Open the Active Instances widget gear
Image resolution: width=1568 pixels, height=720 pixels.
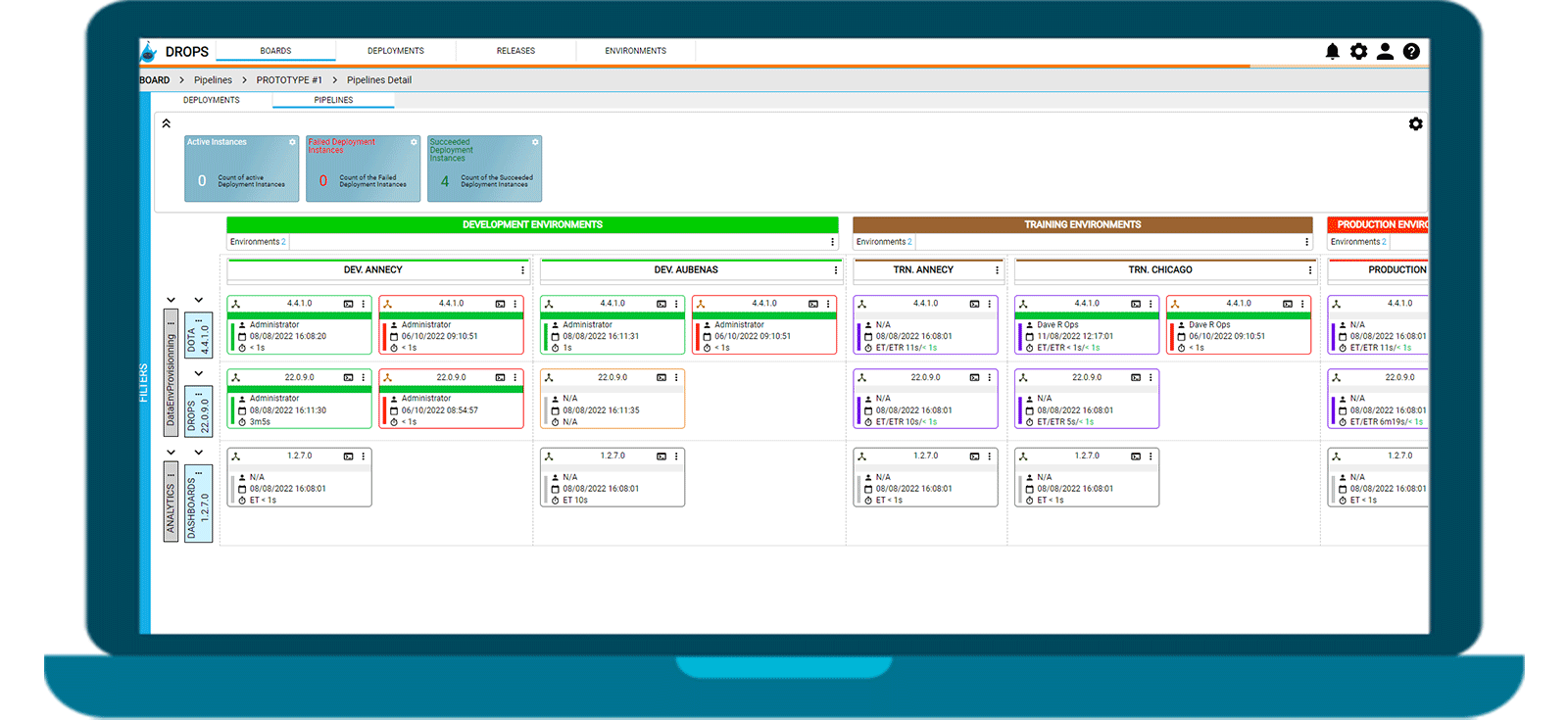(x=292, y=142)
